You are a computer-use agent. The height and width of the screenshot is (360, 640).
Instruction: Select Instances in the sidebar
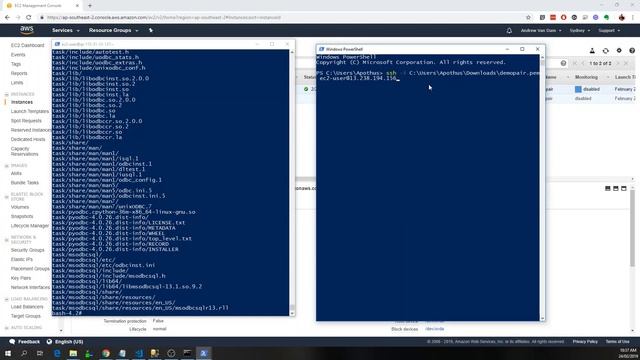22,102
